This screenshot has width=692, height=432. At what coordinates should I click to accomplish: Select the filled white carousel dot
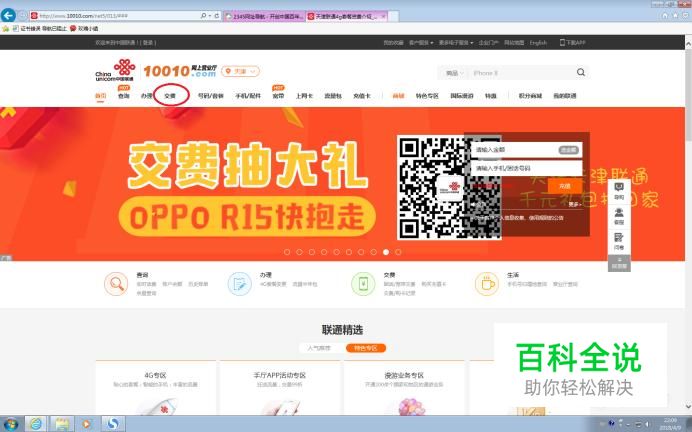[386, 252]
